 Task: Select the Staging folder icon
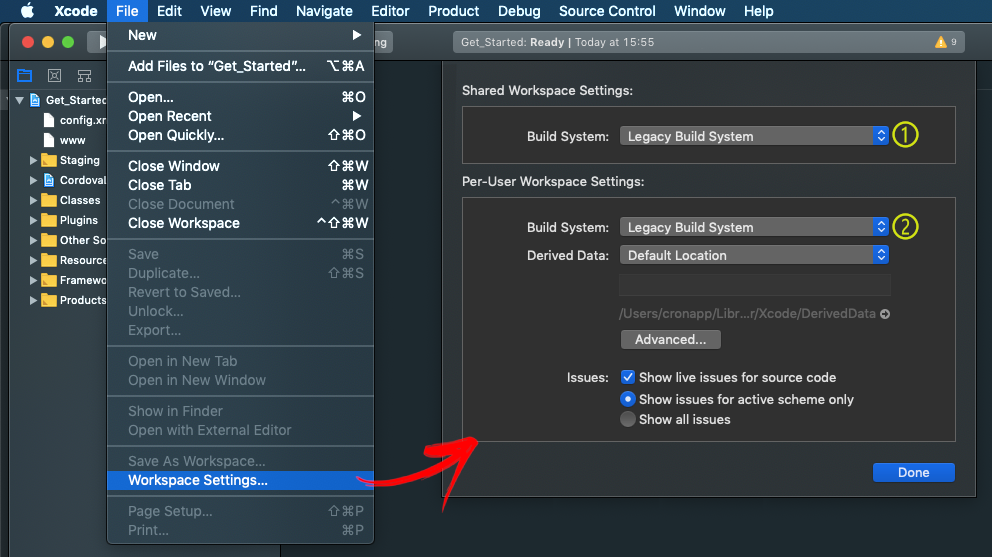[49, 160]
